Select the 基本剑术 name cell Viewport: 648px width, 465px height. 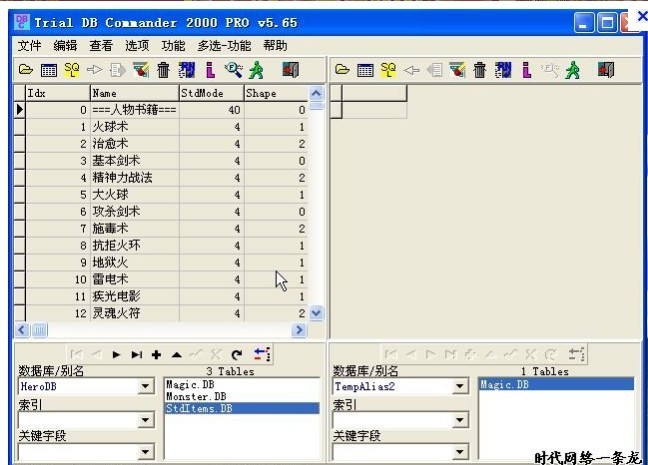click(135, 161)
